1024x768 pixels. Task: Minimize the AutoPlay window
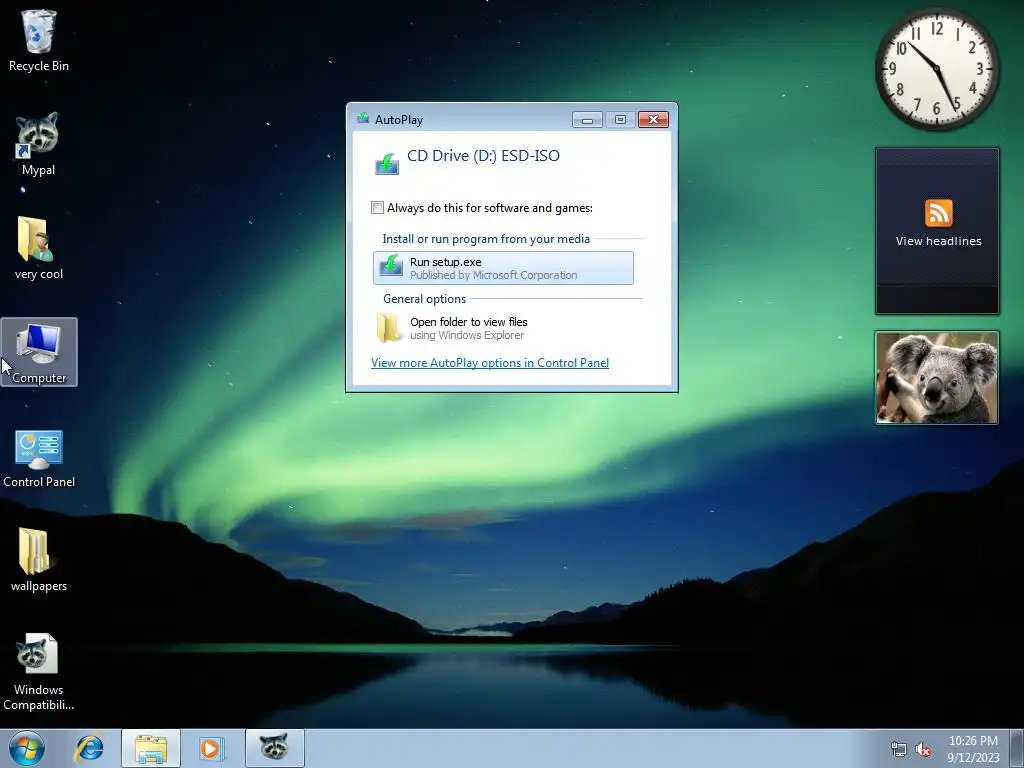point(587,120)
